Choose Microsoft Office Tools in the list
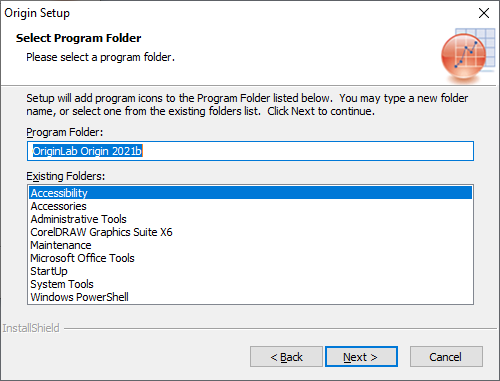Screen dimensions: 500x381 click(x=251, y=258)
